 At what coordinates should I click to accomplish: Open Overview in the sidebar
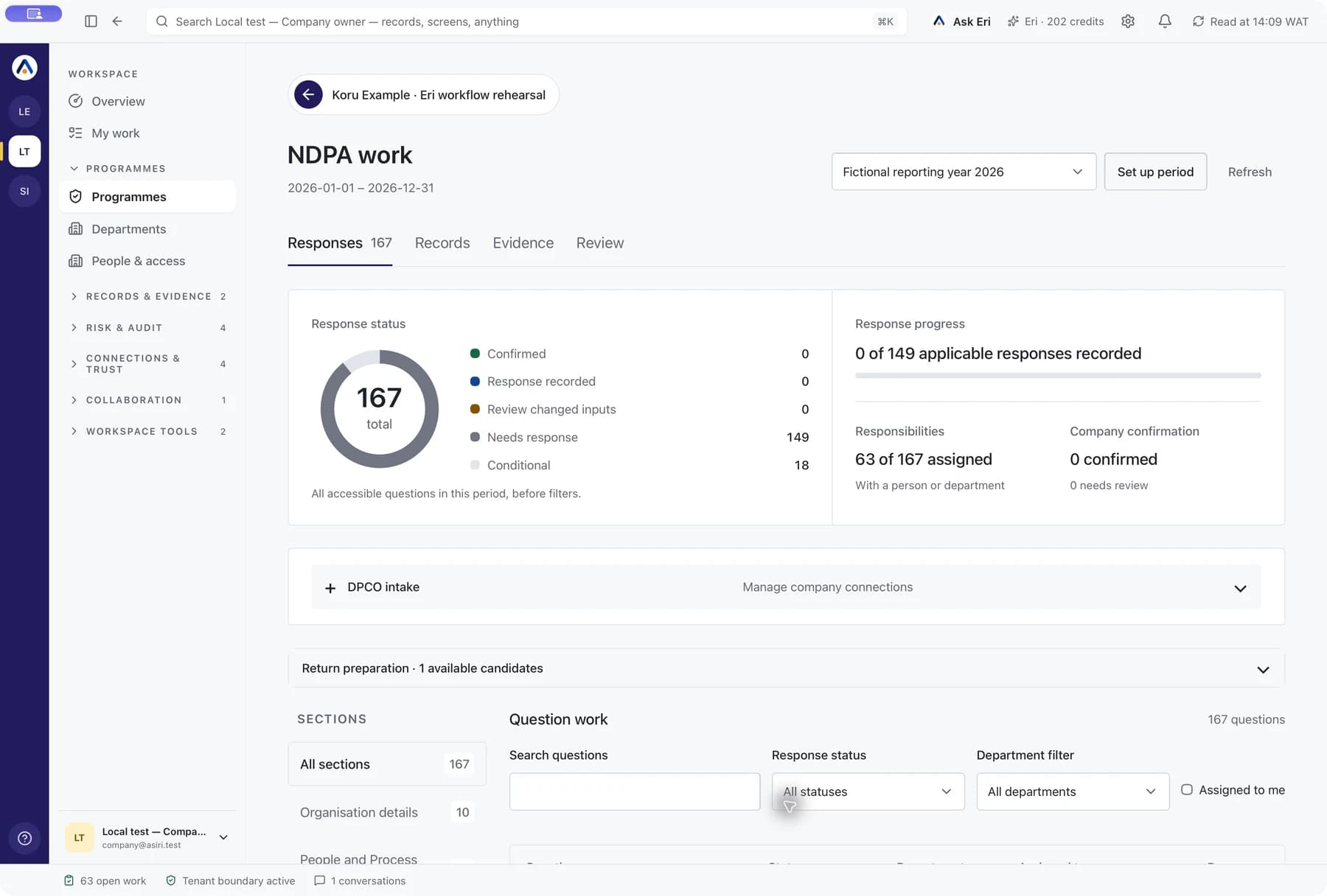(x=147, y=101)
